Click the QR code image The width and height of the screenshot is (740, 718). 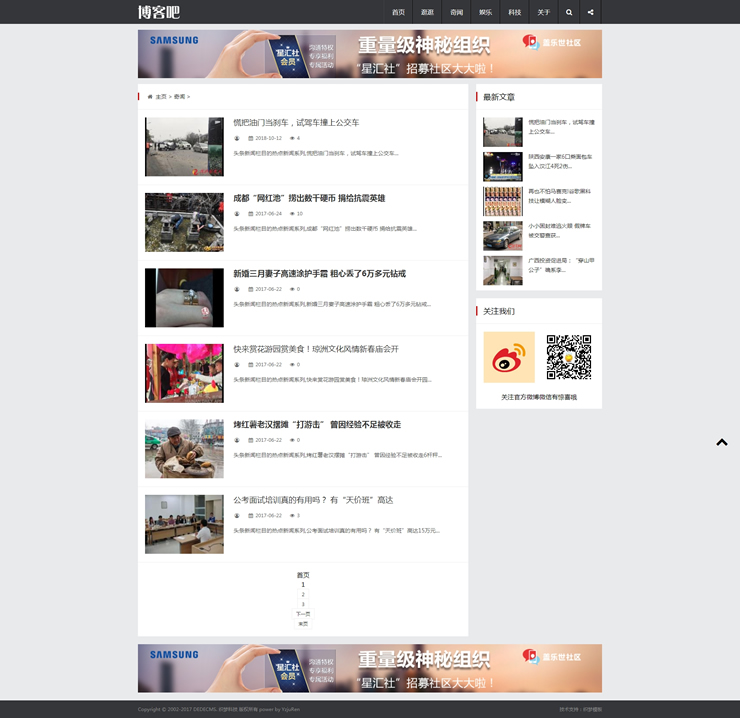568,357
